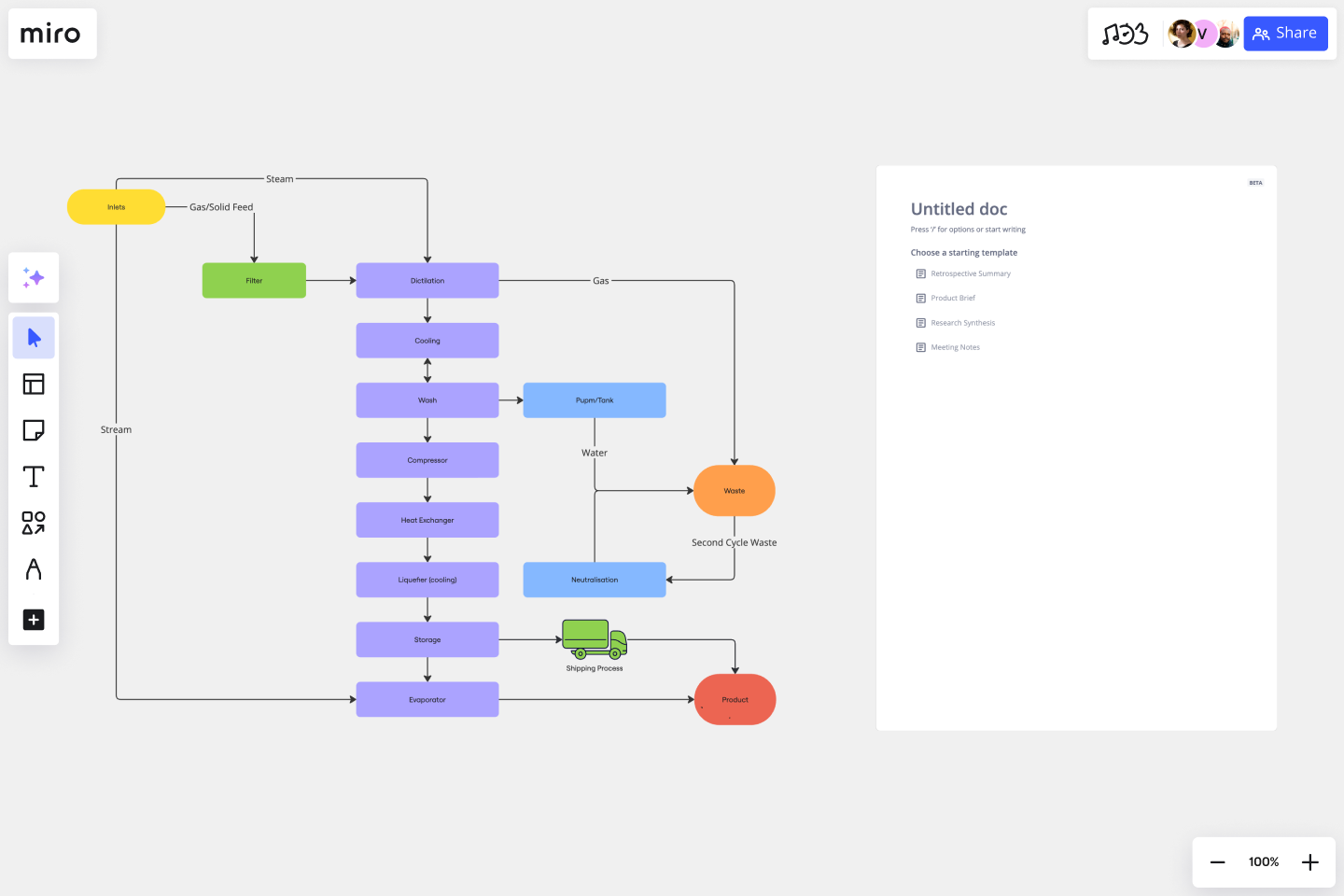Select the cursor pointer tool

coord(34,338)
